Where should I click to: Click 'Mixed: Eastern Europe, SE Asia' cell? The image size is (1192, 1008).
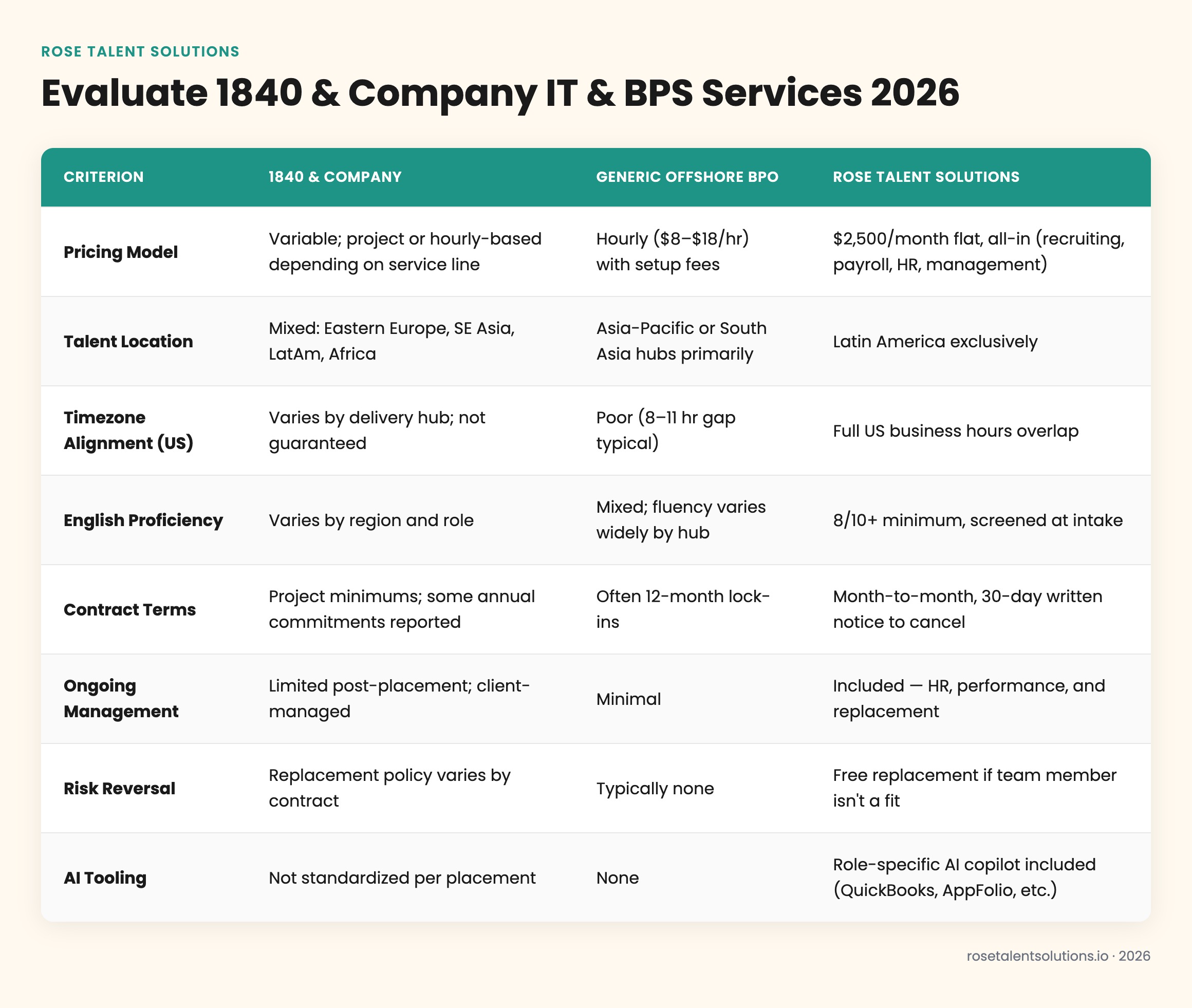click(x=392, y=341)
